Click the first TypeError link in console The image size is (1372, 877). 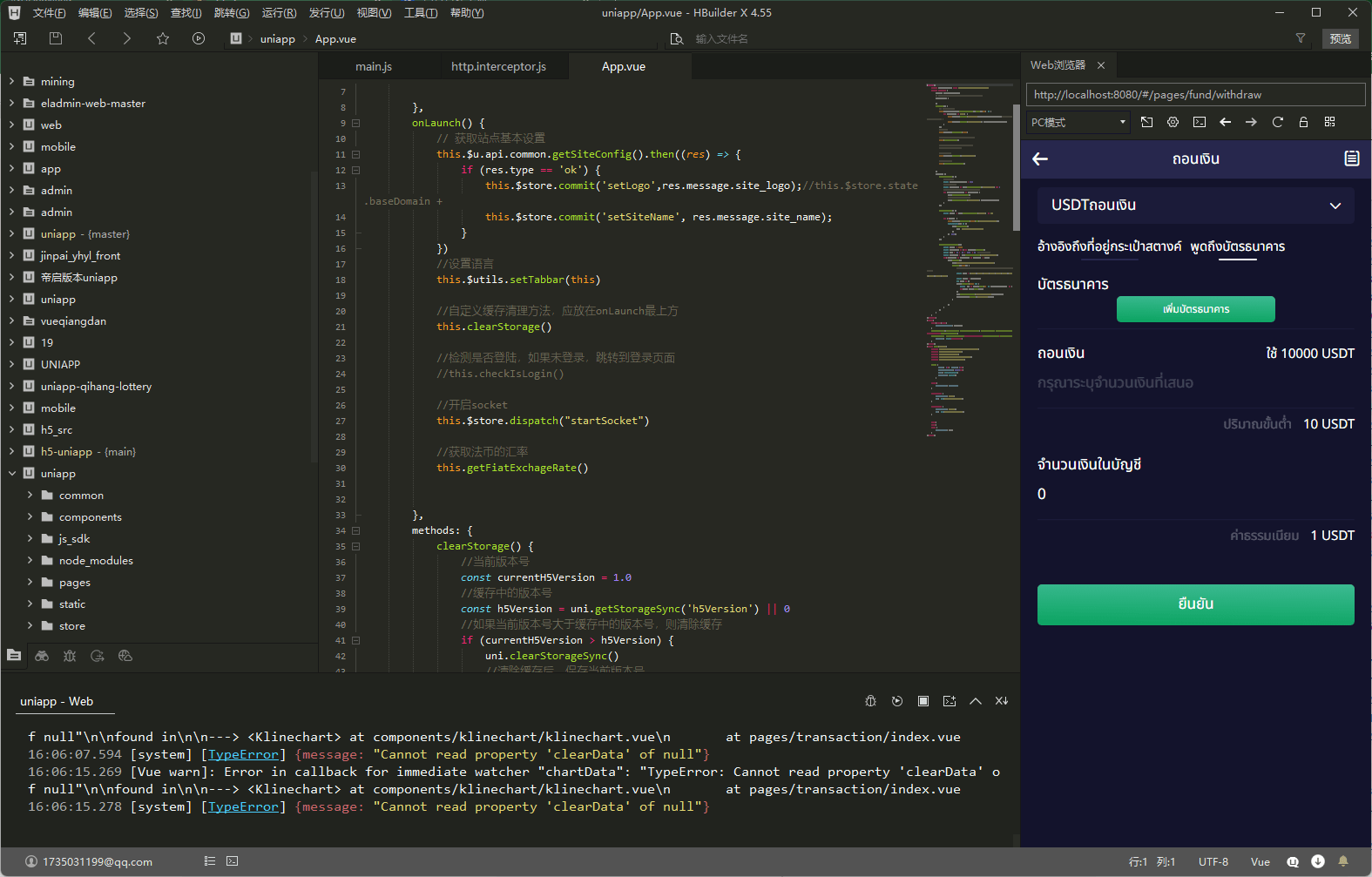(x=243, y=754)
